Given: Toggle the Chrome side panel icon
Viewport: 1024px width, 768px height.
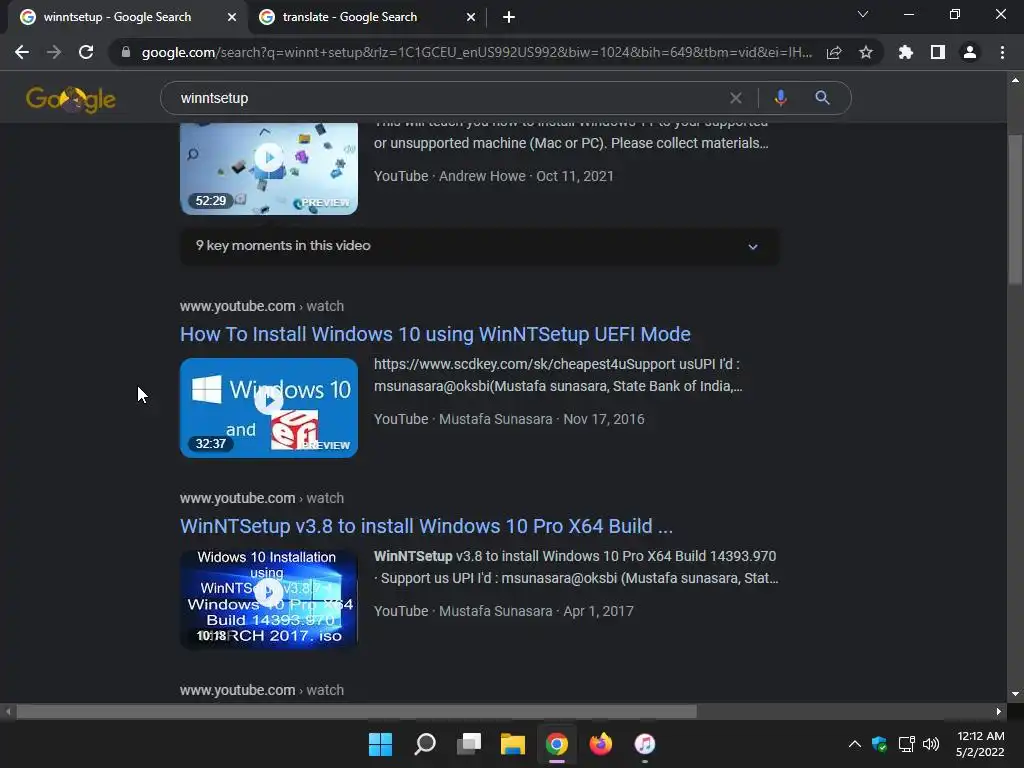Looking at the screenshot, I should click(x=938, y=52).
